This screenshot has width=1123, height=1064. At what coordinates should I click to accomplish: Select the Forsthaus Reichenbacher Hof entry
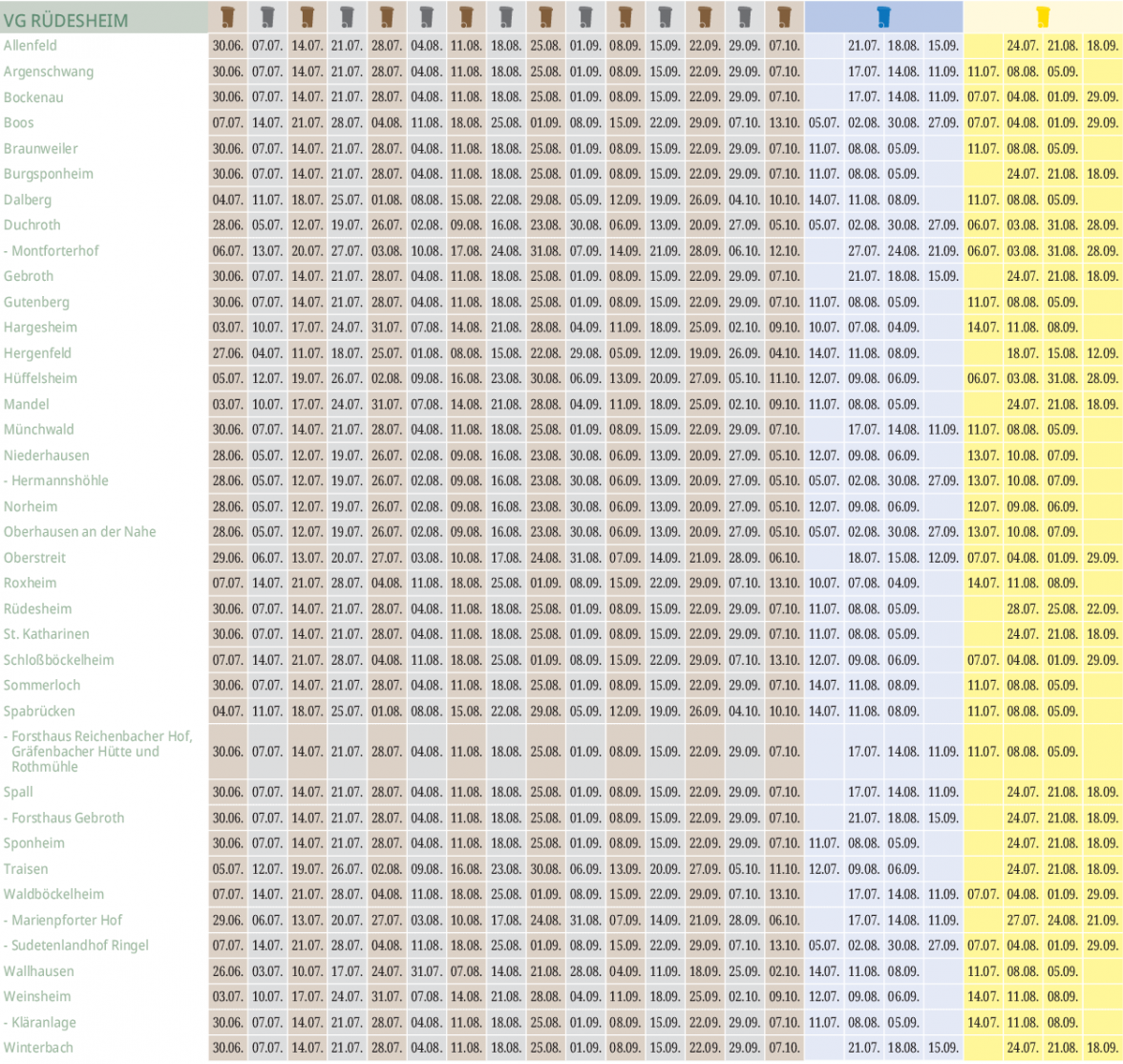point(99,752)
